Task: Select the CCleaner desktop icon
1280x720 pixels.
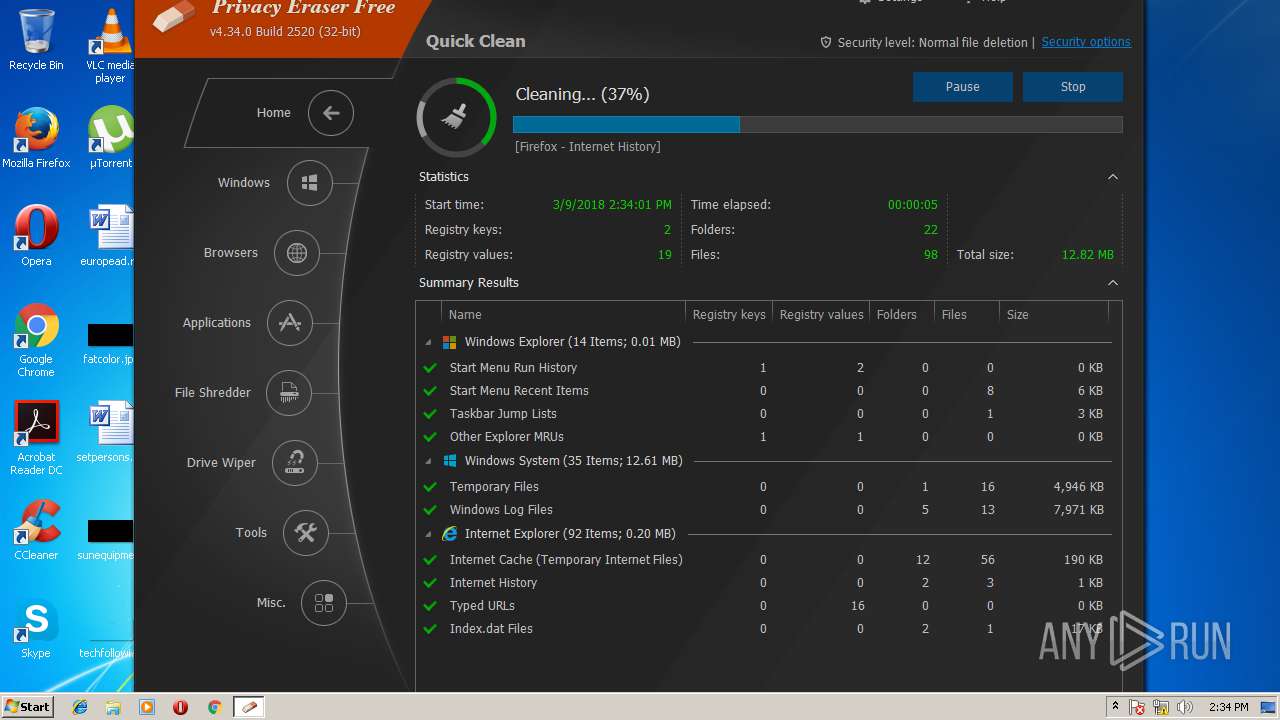Action: [x=36, y=530]
